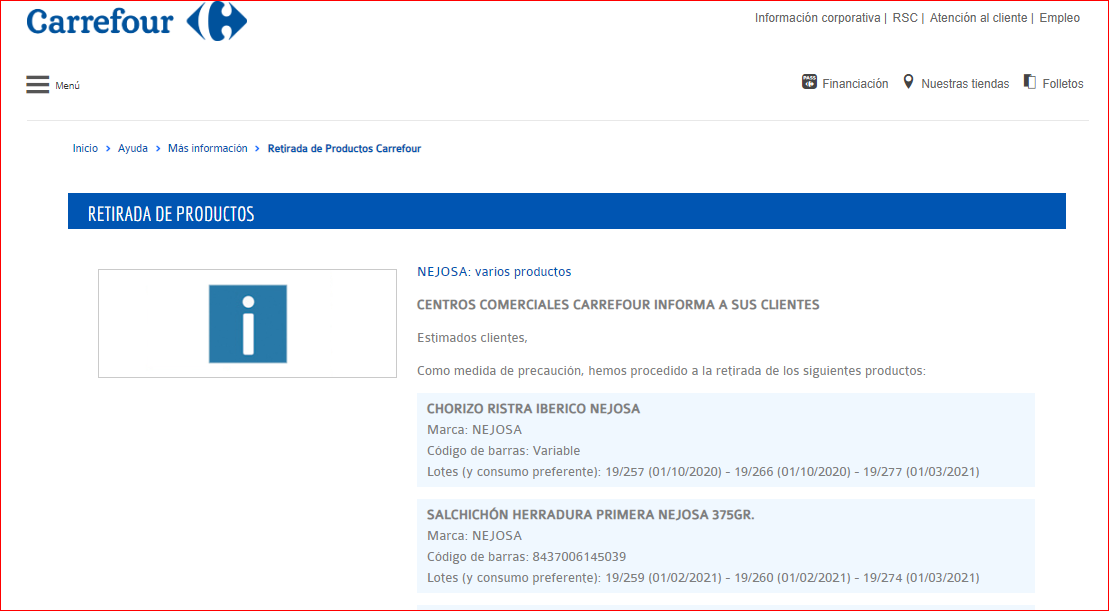Click the Carrefour wordmark text

[100, 21]
